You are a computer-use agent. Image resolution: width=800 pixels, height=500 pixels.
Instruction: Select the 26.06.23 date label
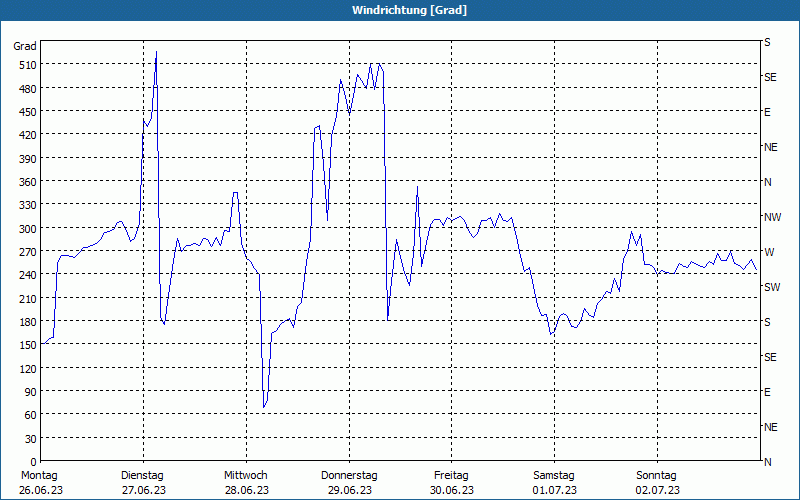[41, 490]
